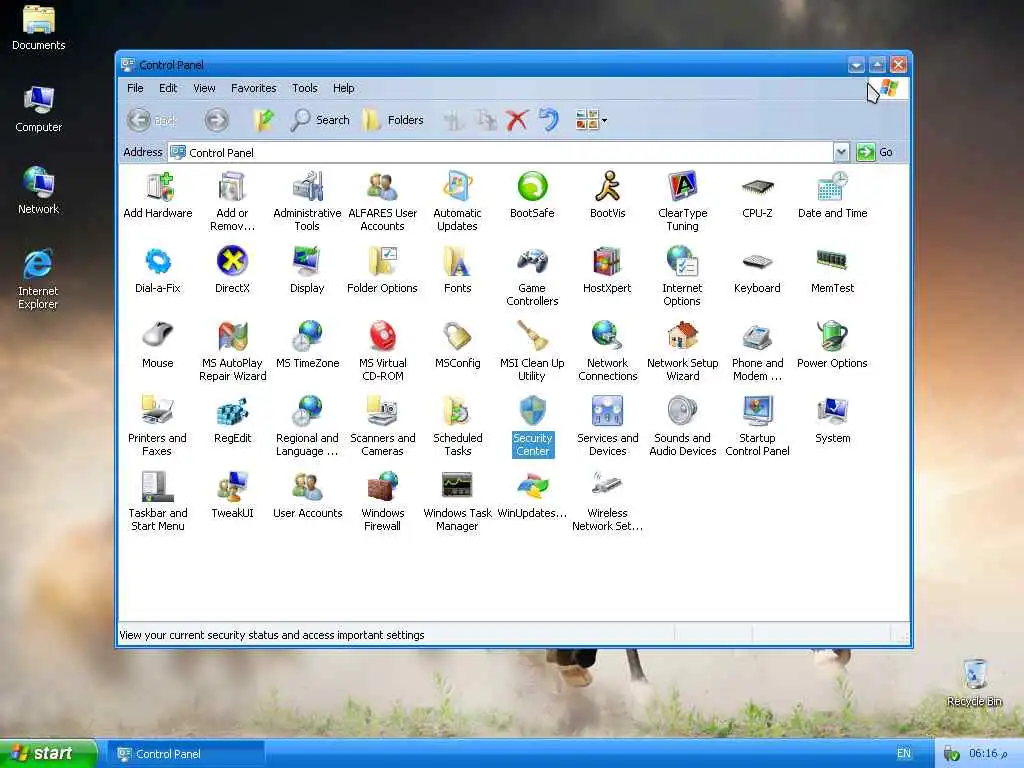Open the View menu
This screenshot has width=1024, height=768.
pos(204,88)
